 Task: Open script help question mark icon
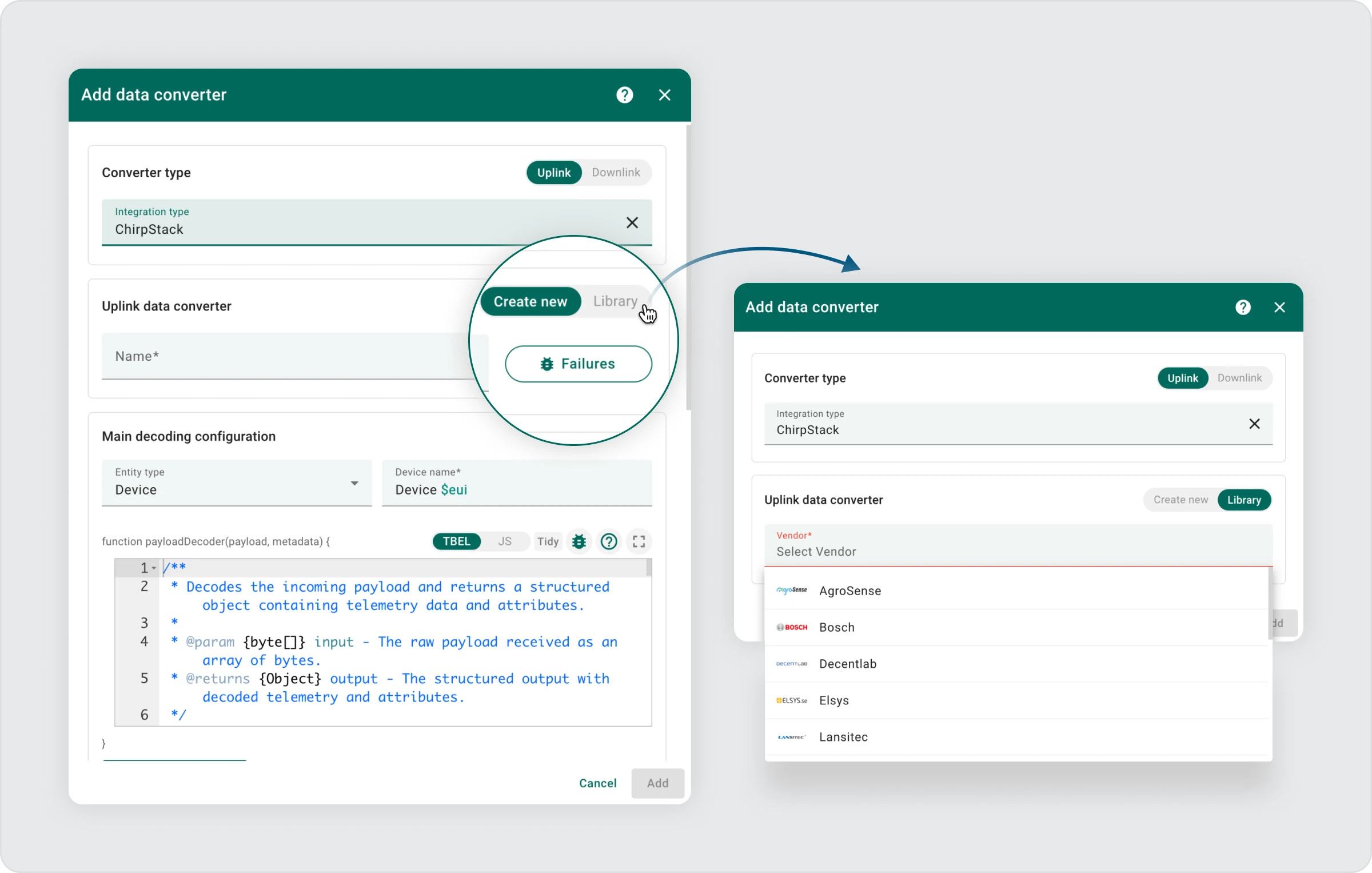(x=609, y=541)
